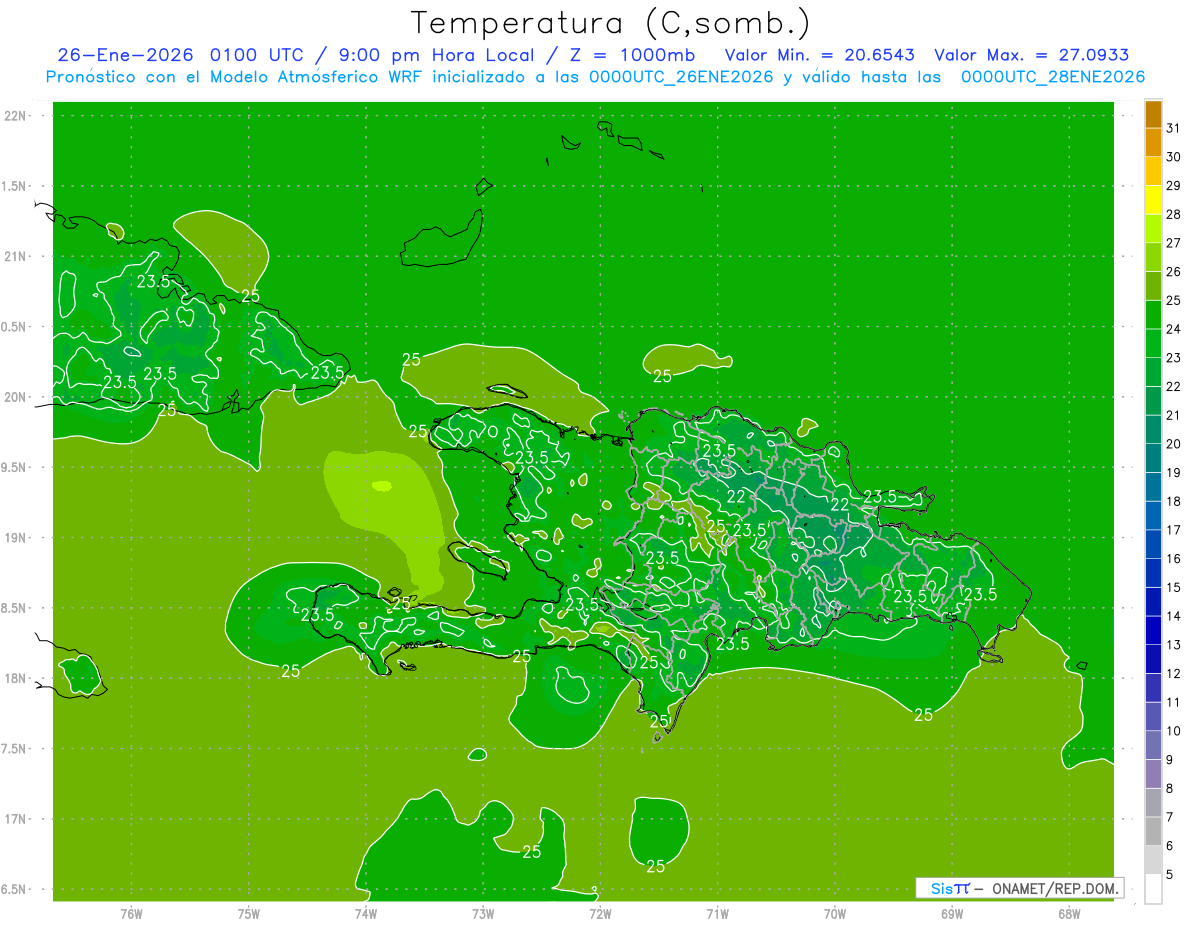
Task: Pick the green legend swatch between 24 and 25
Action: [x=1153, y=315]
